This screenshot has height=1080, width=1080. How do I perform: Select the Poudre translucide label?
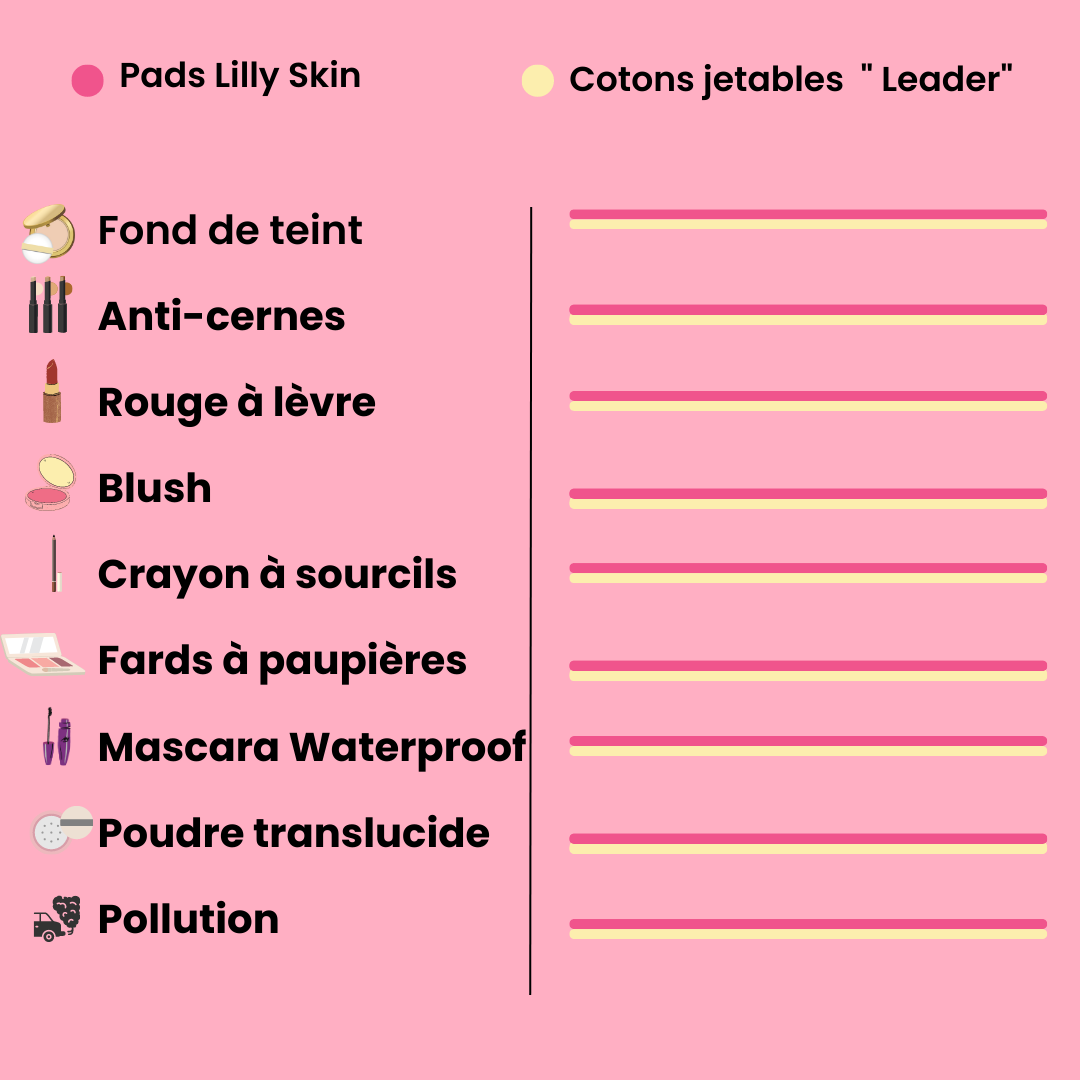click(x=294, y=833)
